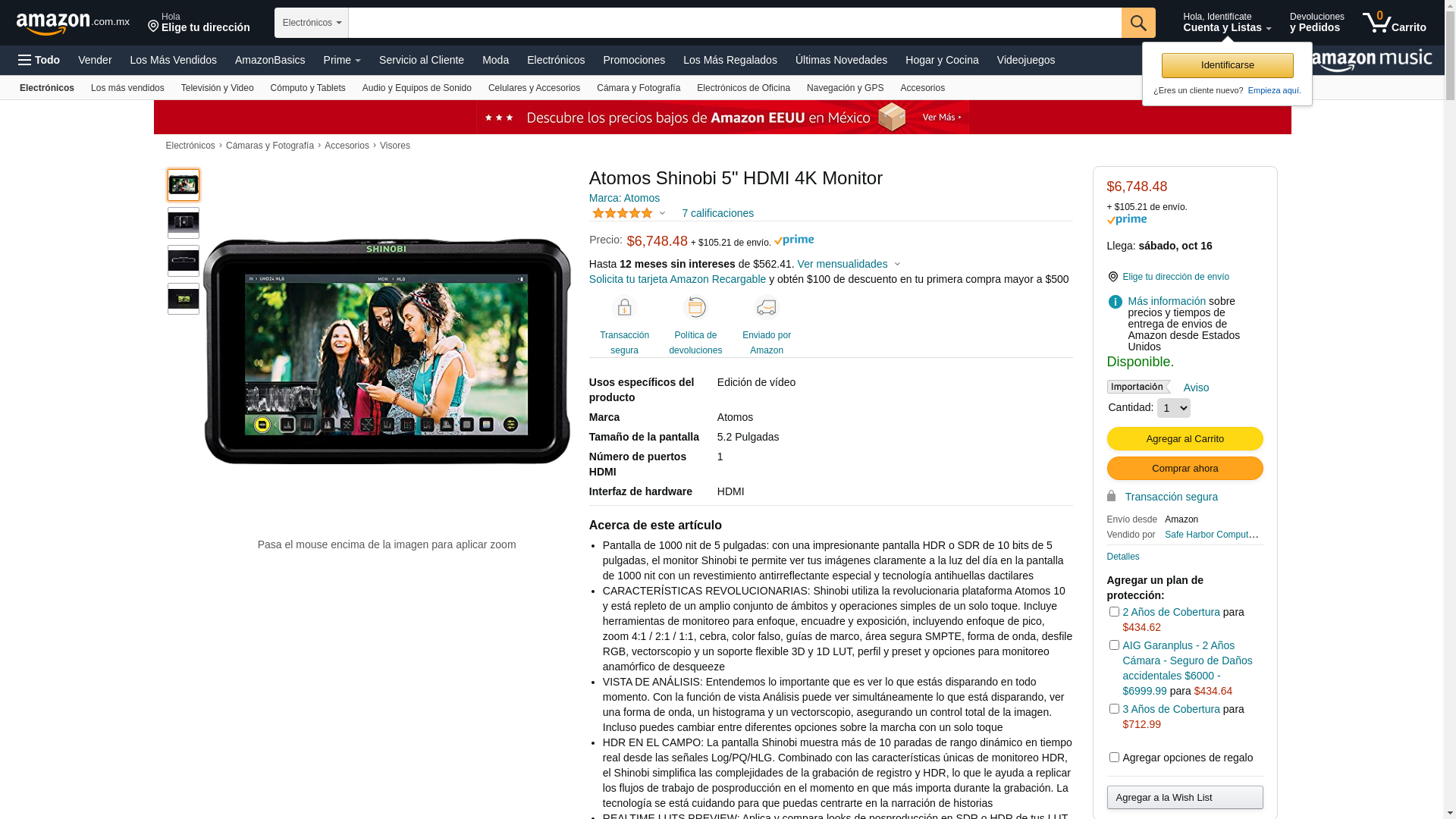The image size is (1456, 819).
Task: Open the shopping cart icon
Action: coord(1394,23)
